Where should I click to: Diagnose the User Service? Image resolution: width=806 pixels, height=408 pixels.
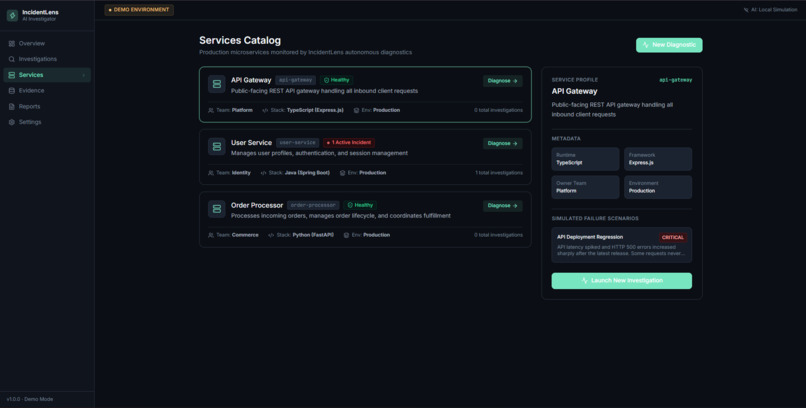point(502,143)
